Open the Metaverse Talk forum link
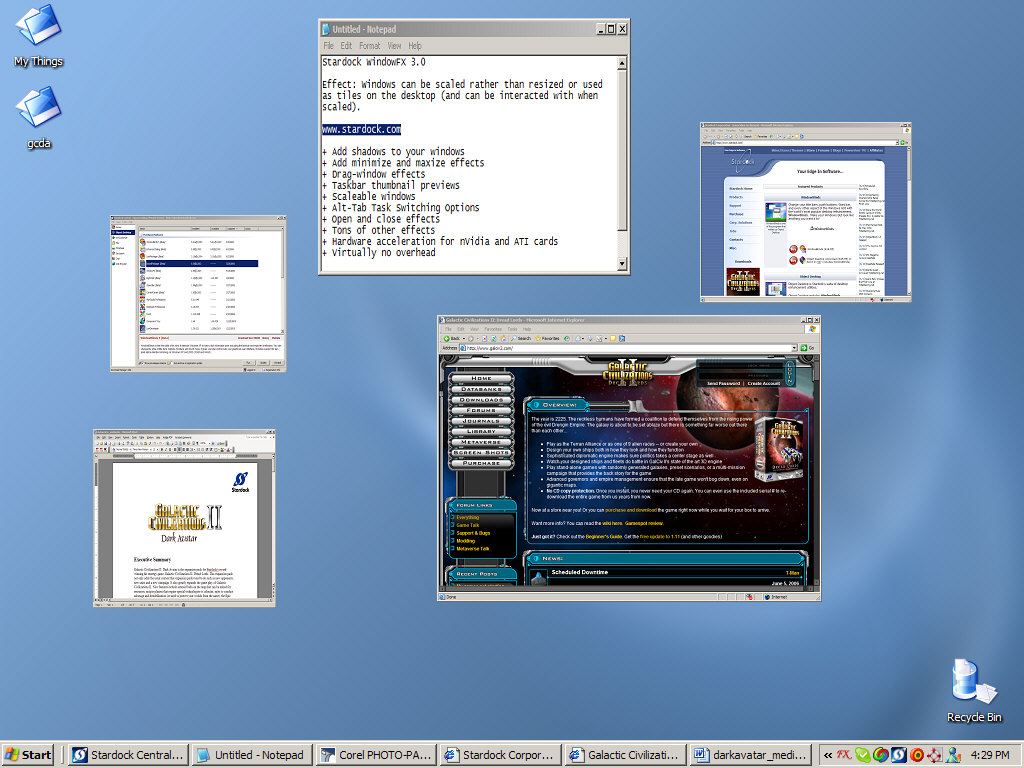 tap(473, 549)
